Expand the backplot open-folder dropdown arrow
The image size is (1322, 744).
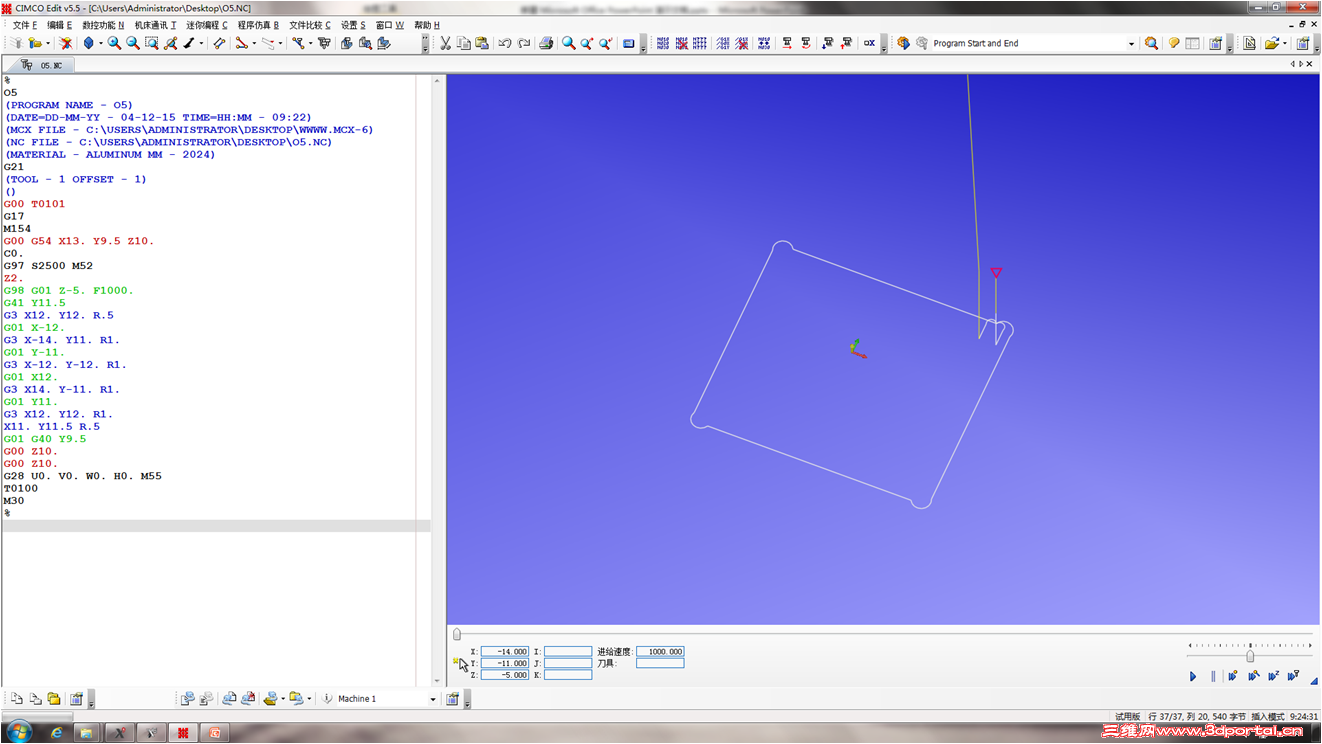(x=47, y=43)
